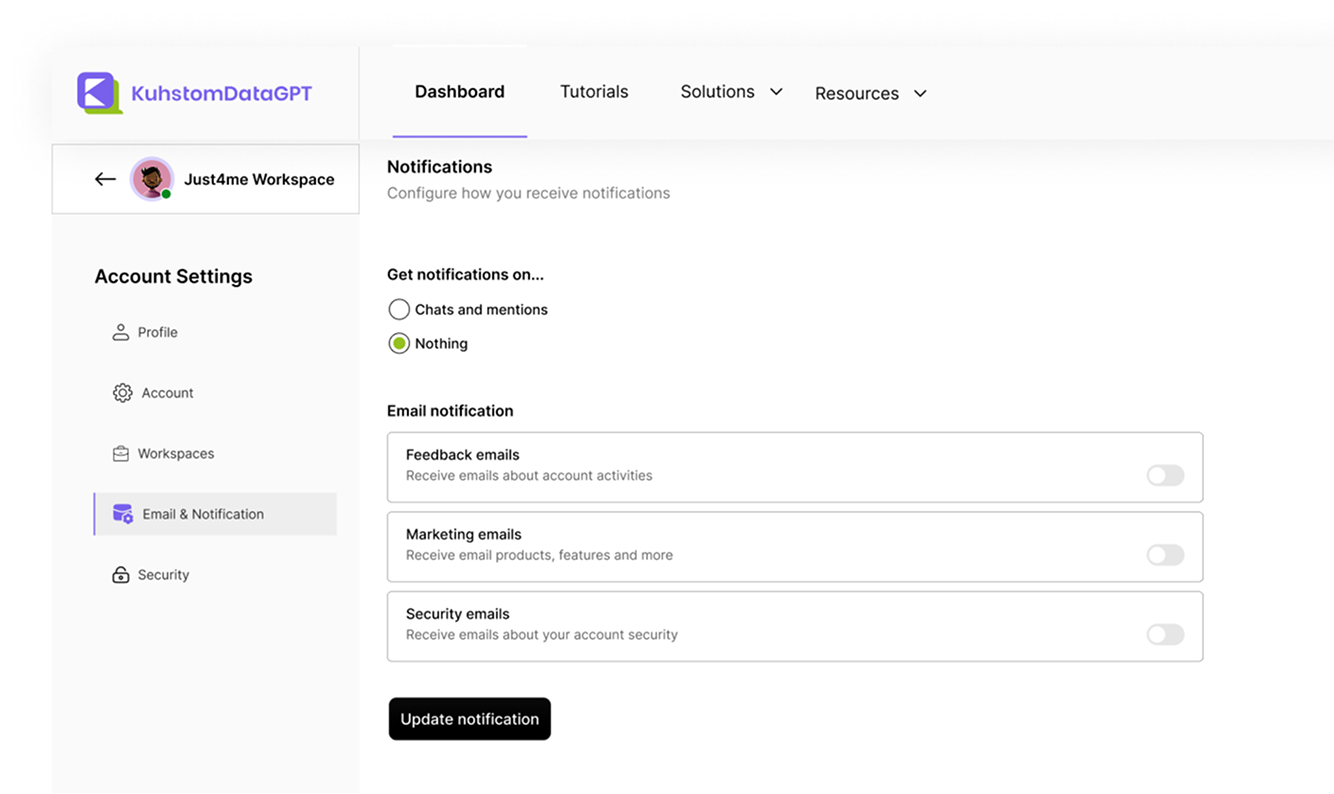The image size is (1334, 794).
Task: Click the KuhstomDataGPT logo icon
Action: coord(95,92)
